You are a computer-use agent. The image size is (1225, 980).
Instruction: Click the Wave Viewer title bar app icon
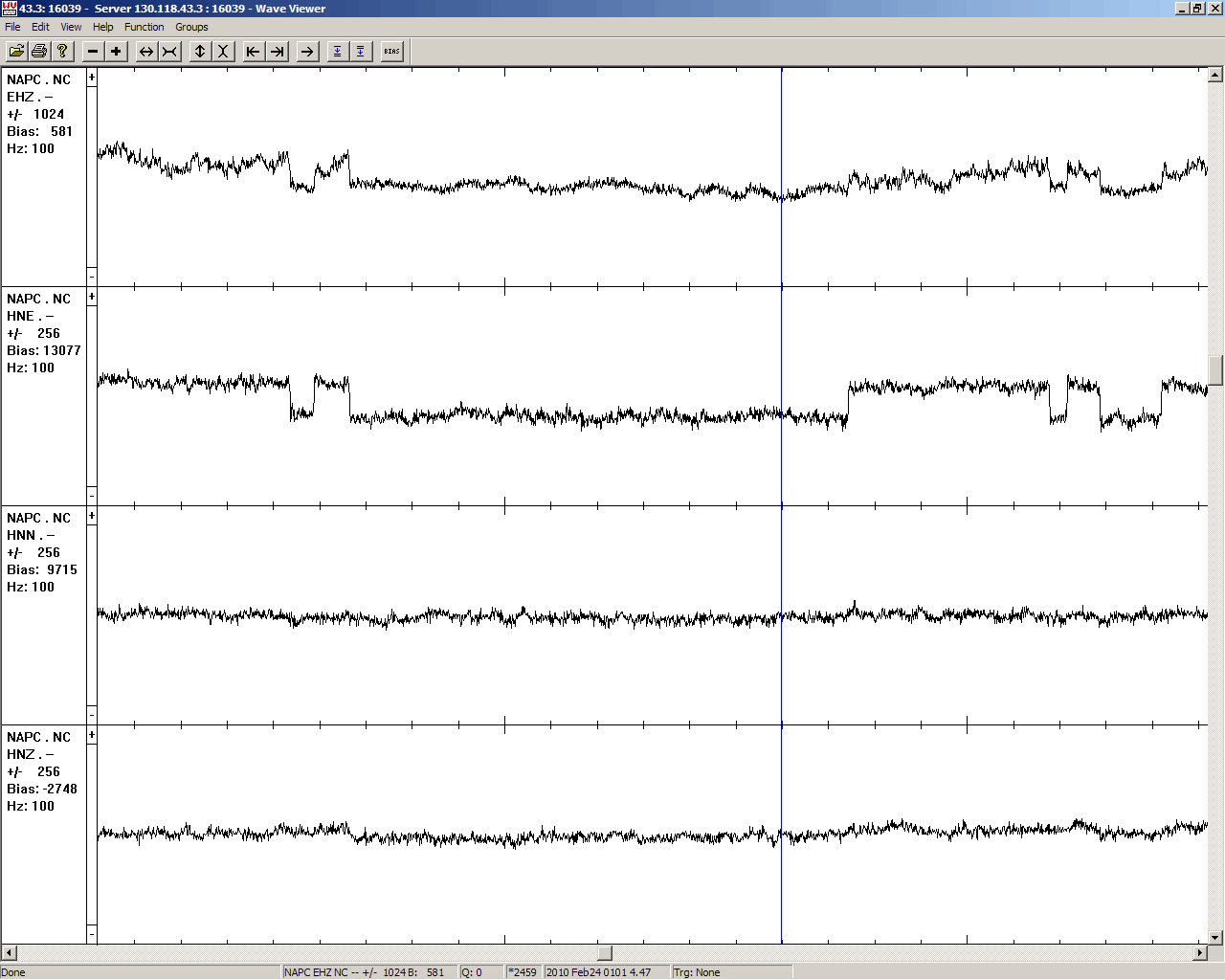pos(10,9)
